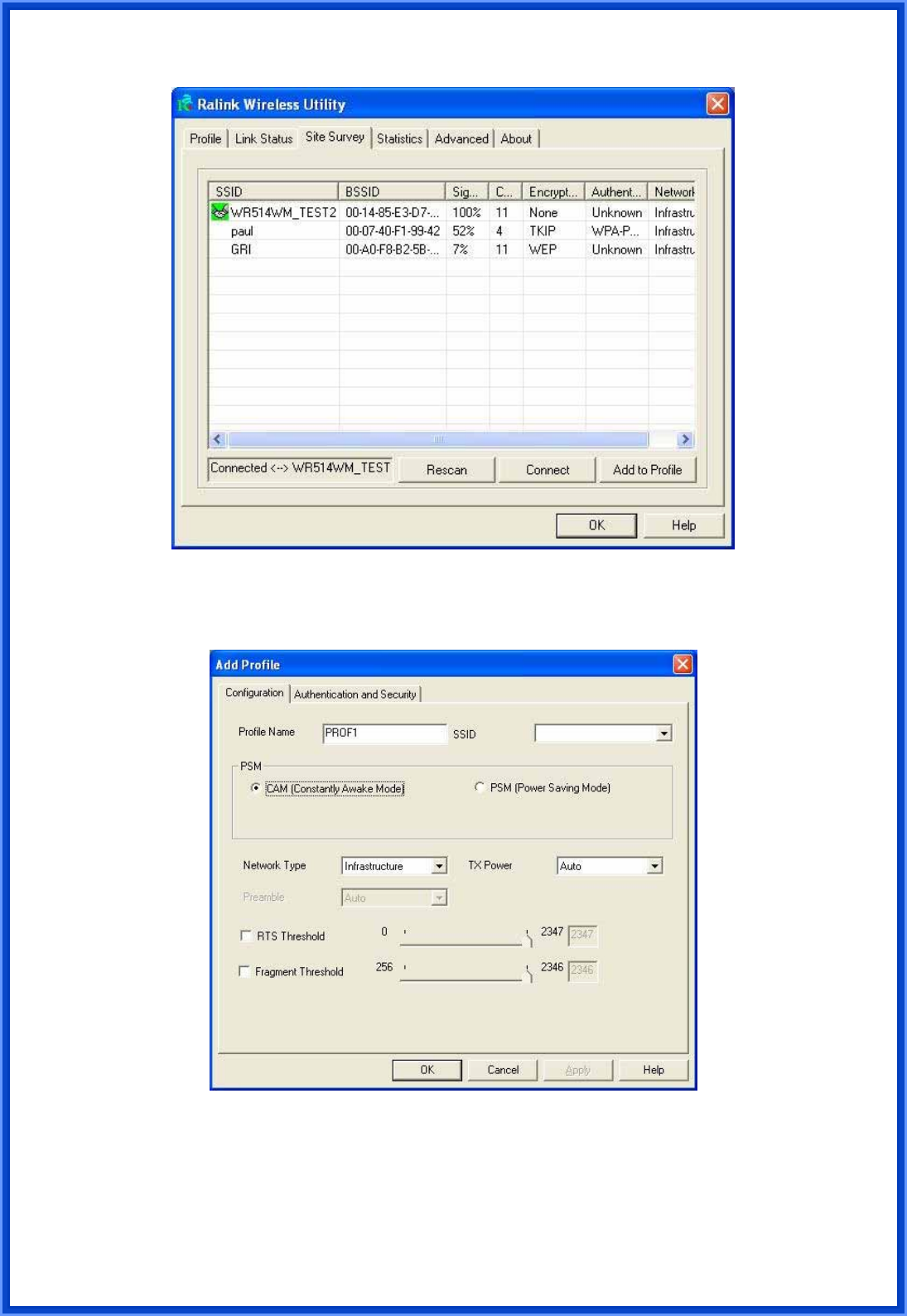The height and width of the screenshot is (1316, 907).
Task: Click the RTS Threshold 2347 value field
Action: 582,935
